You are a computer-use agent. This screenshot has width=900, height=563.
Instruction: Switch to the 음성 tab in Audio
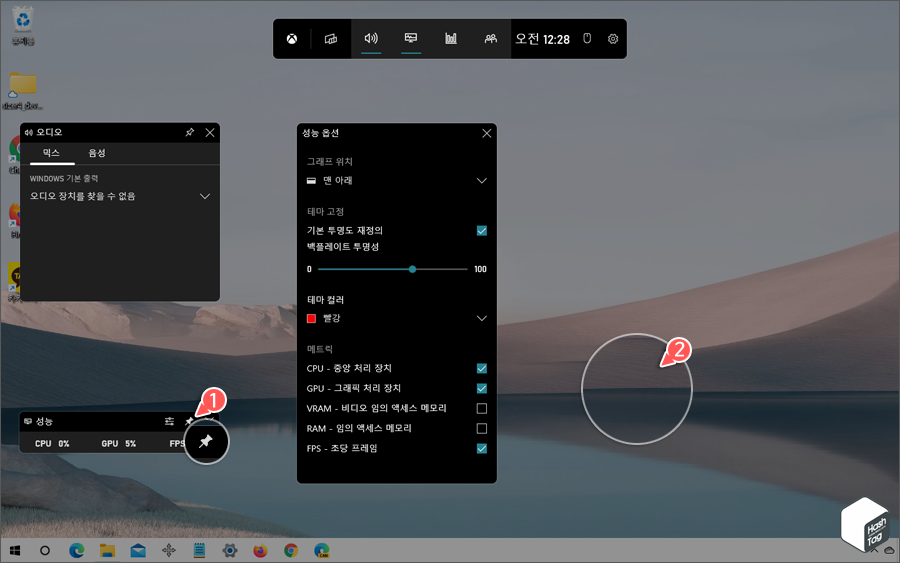coord(96,153)
